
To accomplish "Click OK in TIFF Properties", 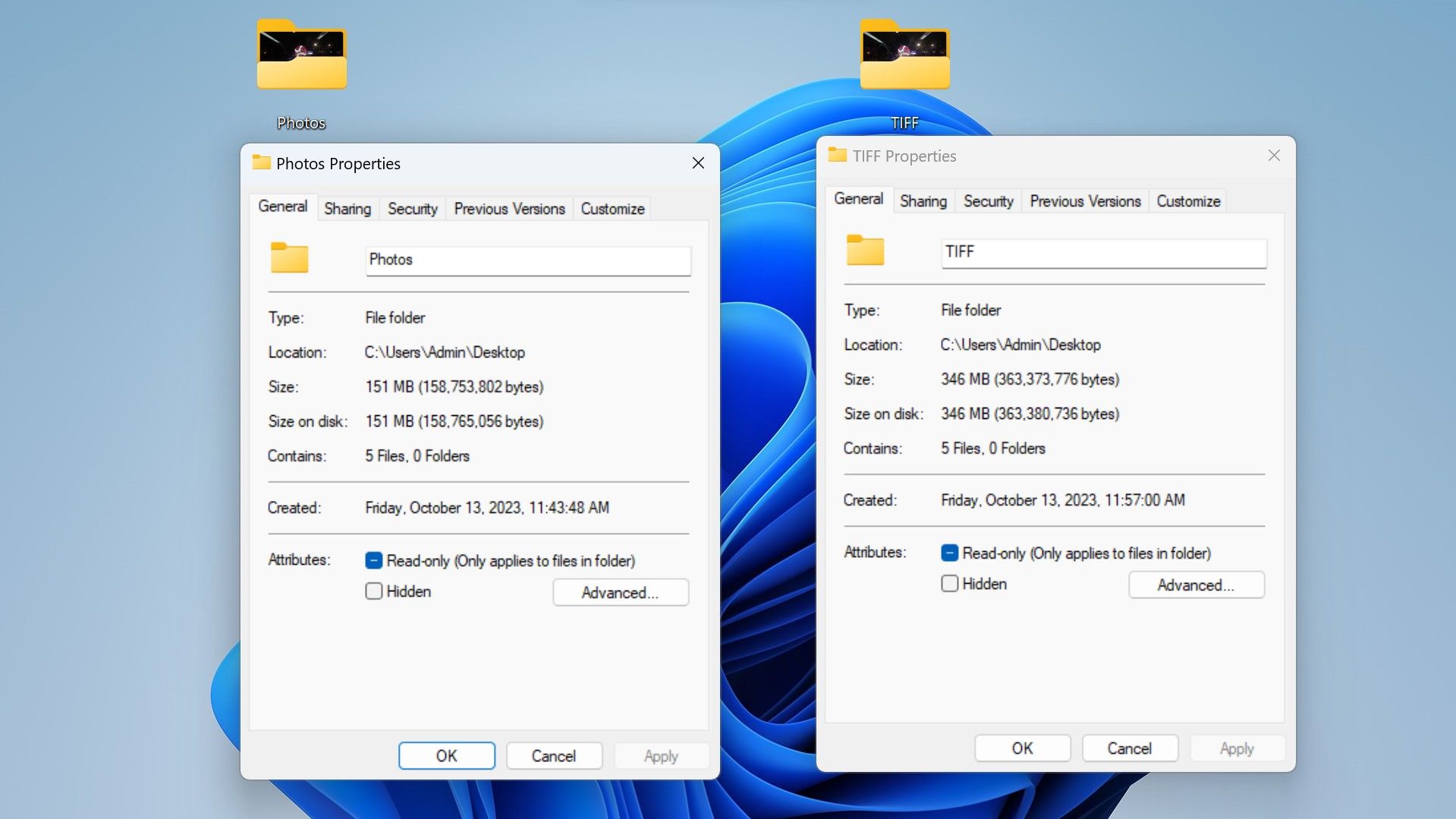I will (x=1021, y=748).
